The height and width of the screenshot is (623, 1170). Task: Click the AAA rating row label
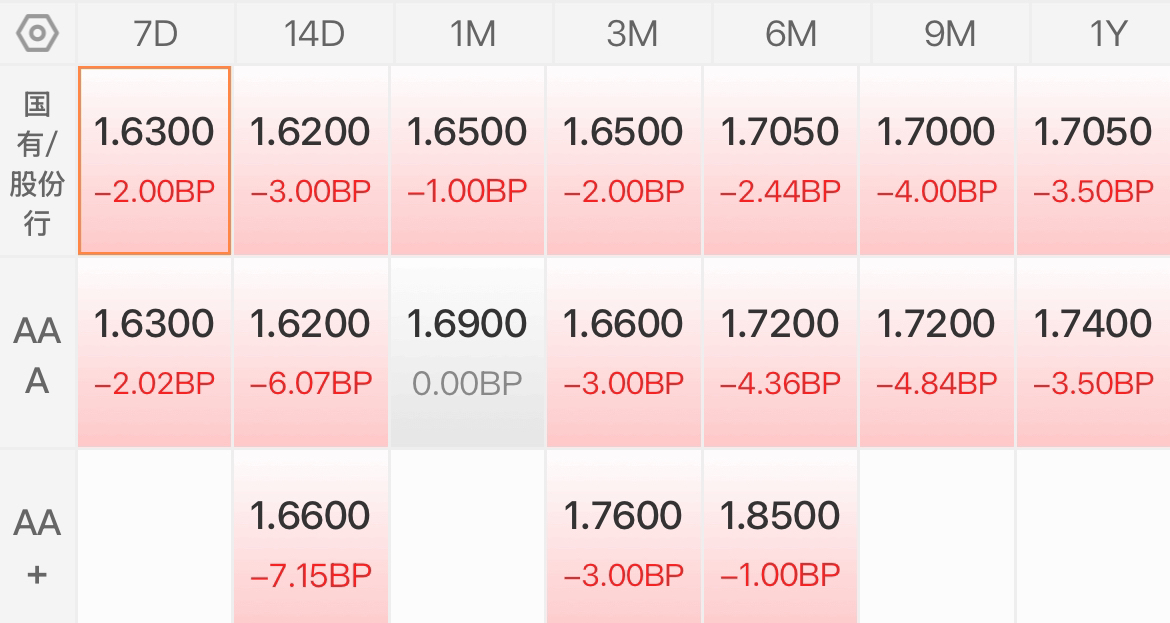click(x=37, y=354)
